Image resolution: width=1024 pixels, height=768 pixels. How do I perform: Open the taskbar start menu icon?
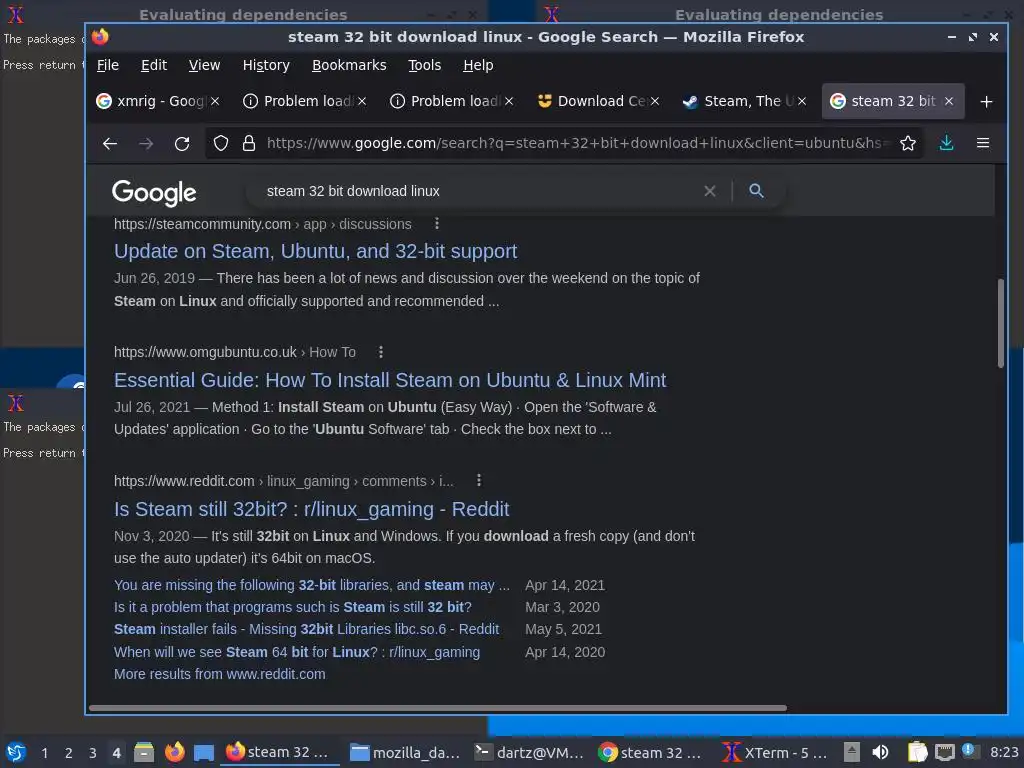pyautogui.click(x=16, y=752)
